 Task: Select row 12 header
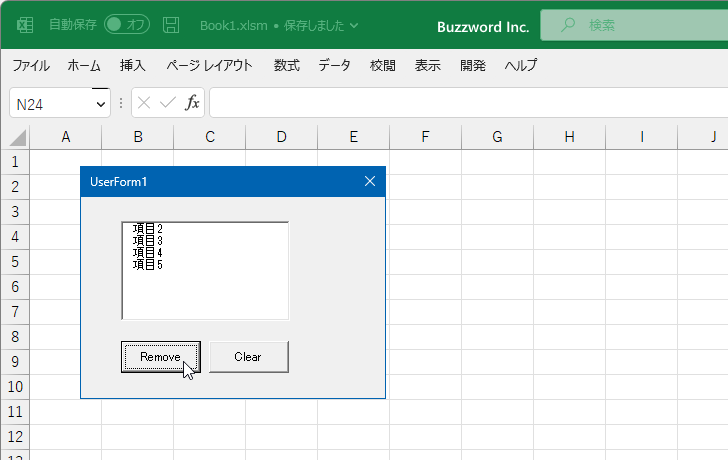15,437
